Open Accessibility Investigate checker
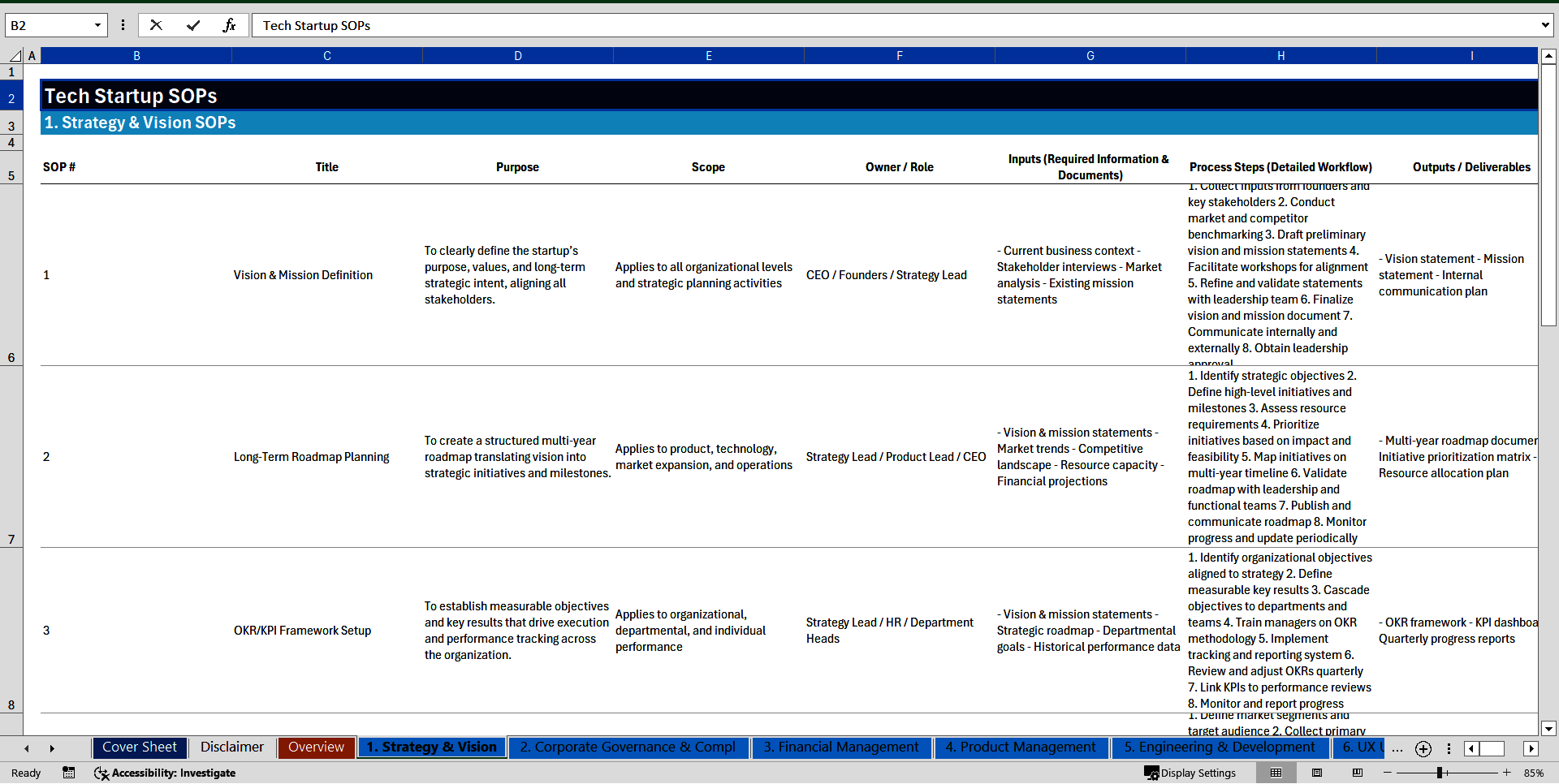The image size is (1559, 784). click(x=165, y=773)
